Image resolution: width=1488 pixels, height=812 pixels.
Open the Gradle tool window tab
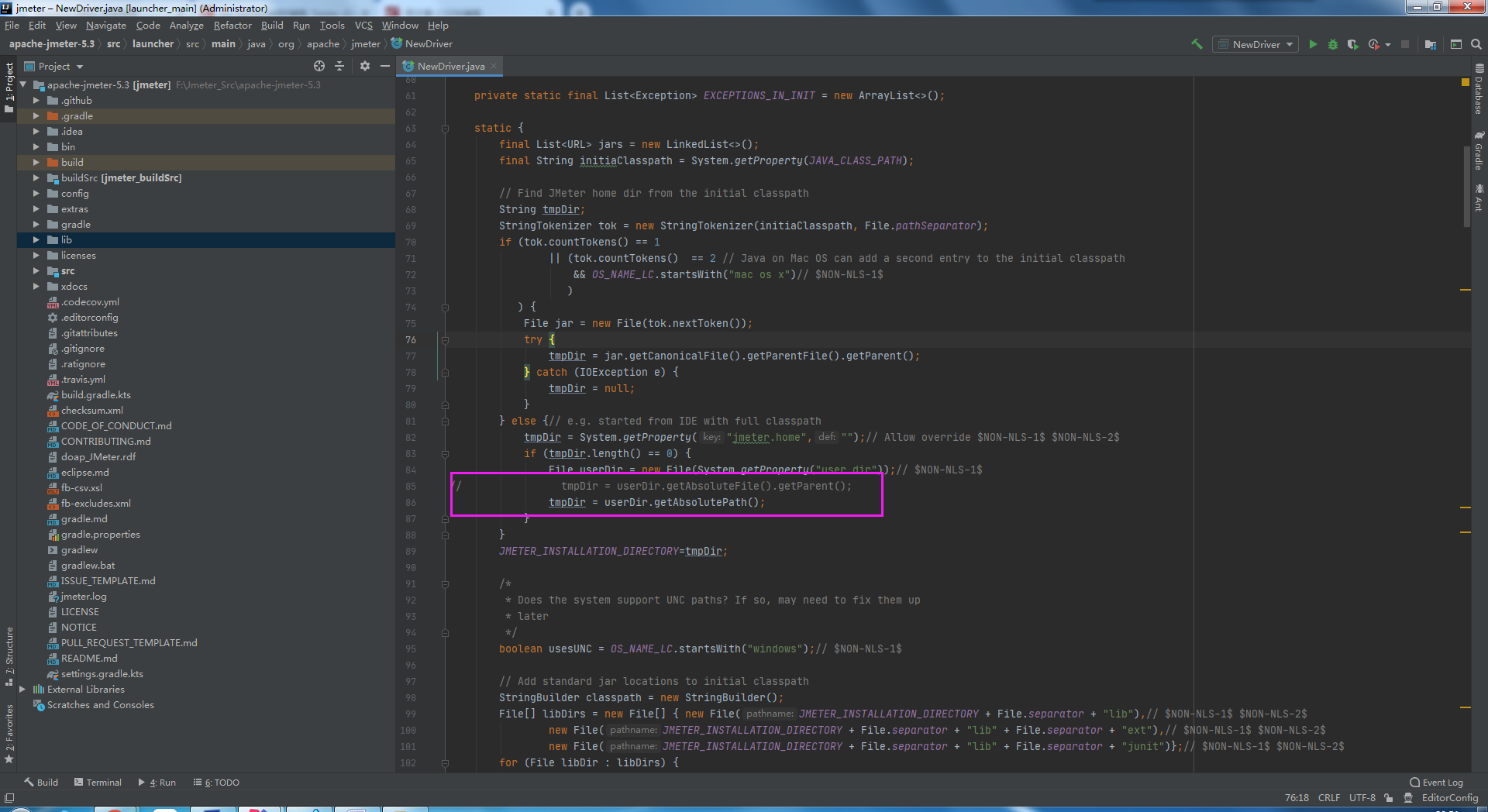(x=1479, y=151)
